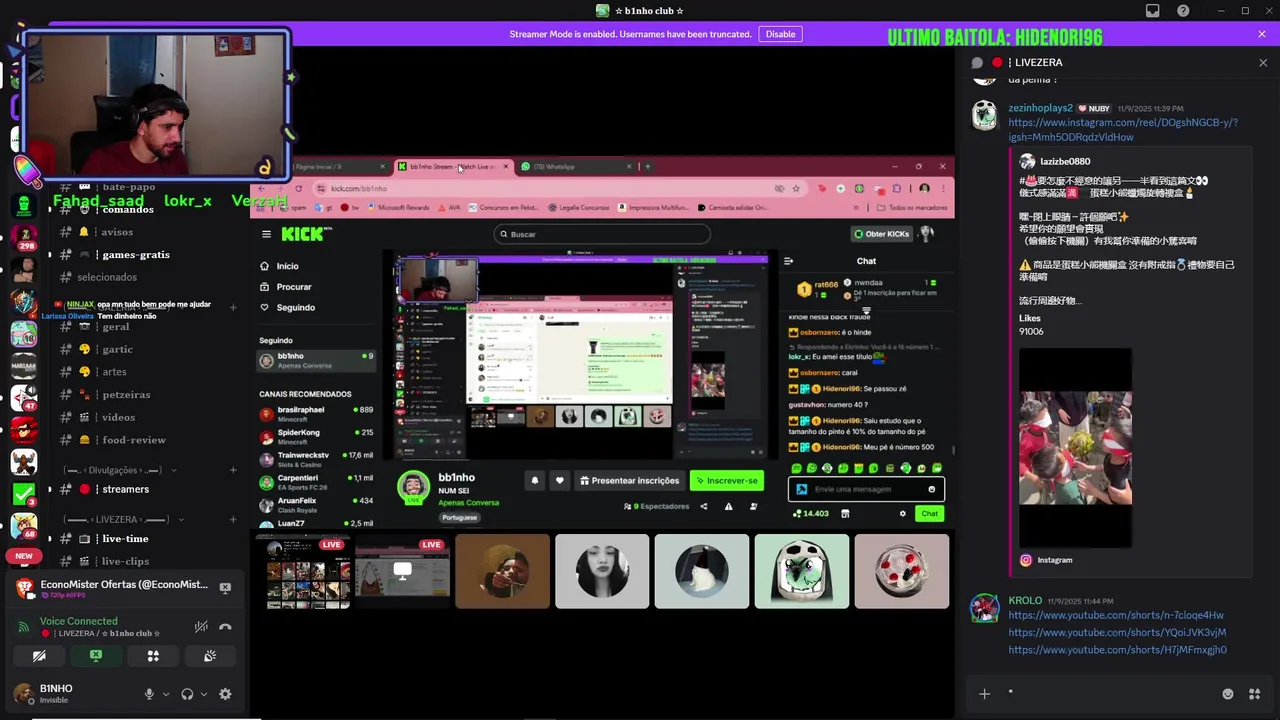
Task: Click Presentear inscrições in streamed Kick page
Action: tap(630, 480)
